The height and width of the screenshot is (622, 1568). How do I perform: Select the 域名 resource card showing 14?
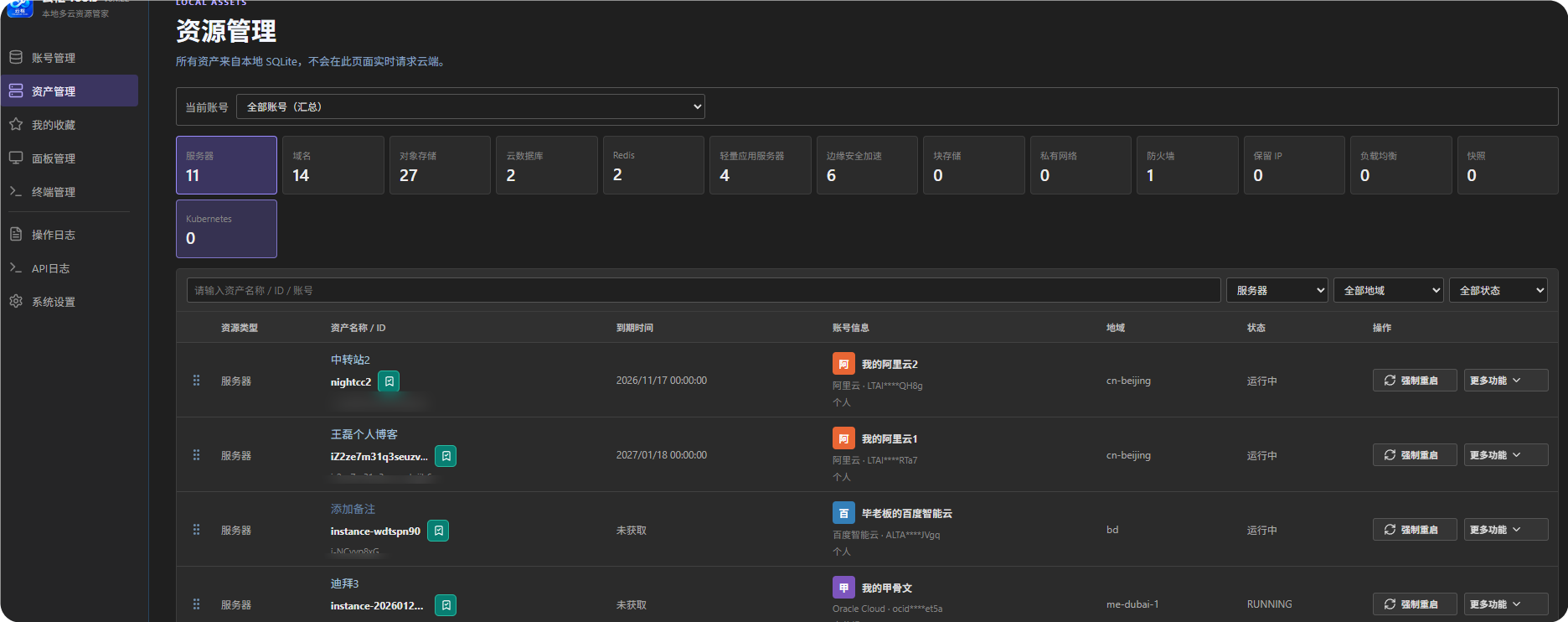pos(333,165)
